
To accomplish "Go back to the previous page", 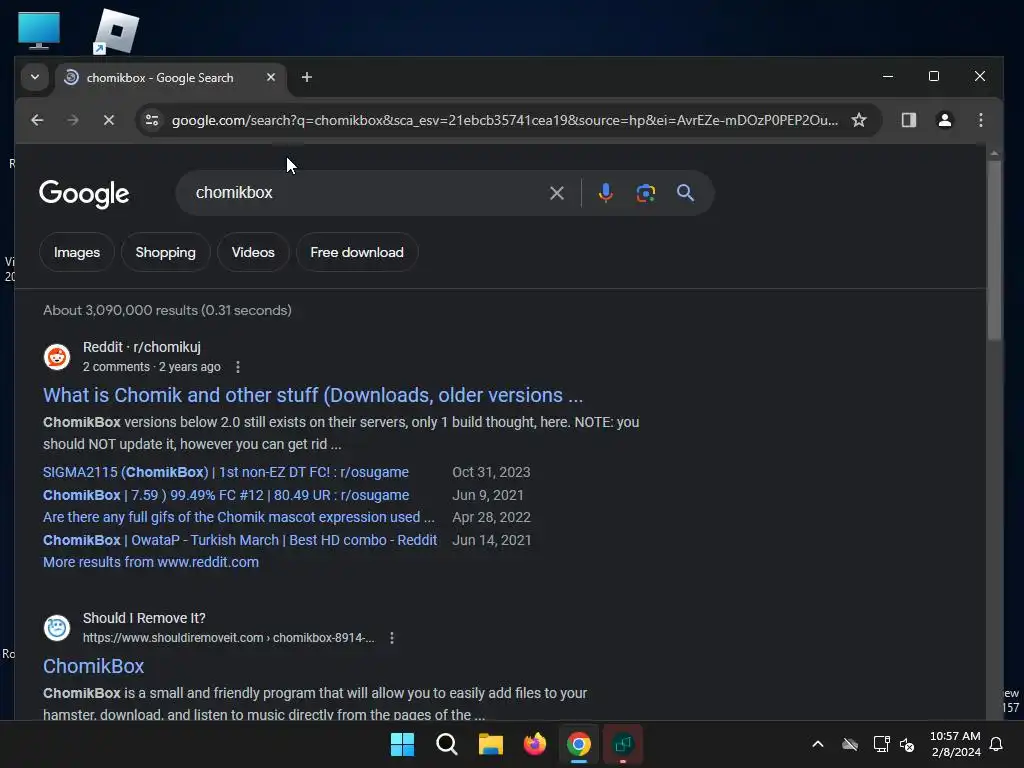I will [37, 120].
